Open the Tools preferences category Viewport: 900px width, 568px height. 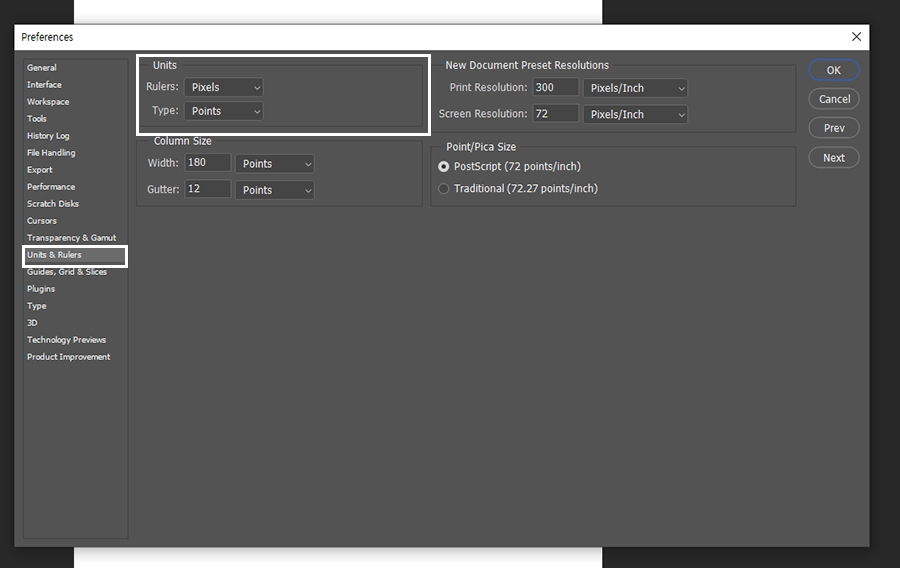tap(37, 119)
